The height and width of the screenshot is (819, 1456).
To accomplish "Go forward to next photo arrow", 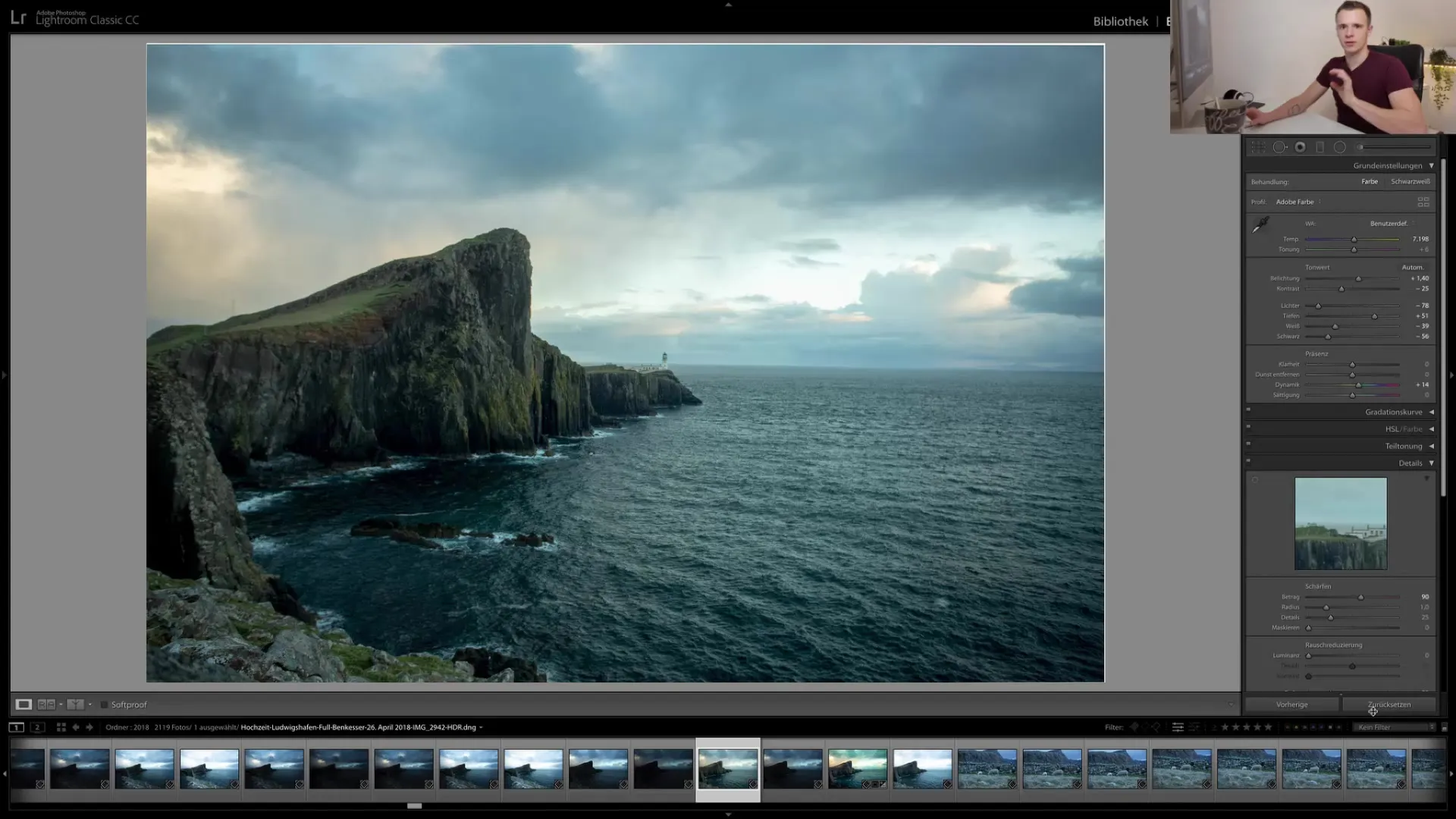I will [89, 727].
